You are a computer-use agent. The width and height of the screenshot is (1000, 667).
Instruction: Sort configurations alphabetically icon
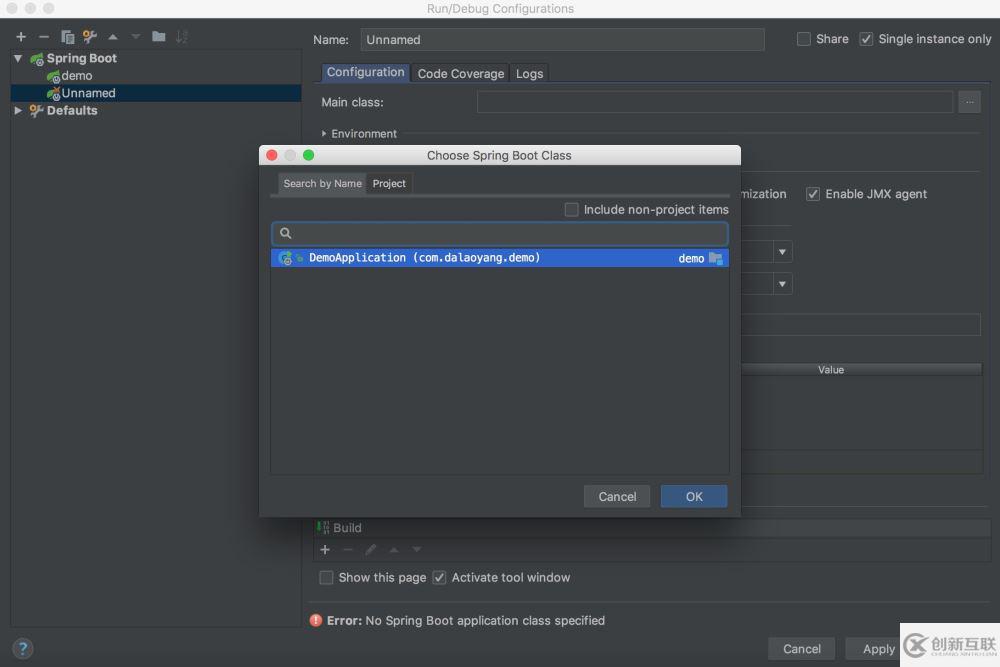(182, 36)
